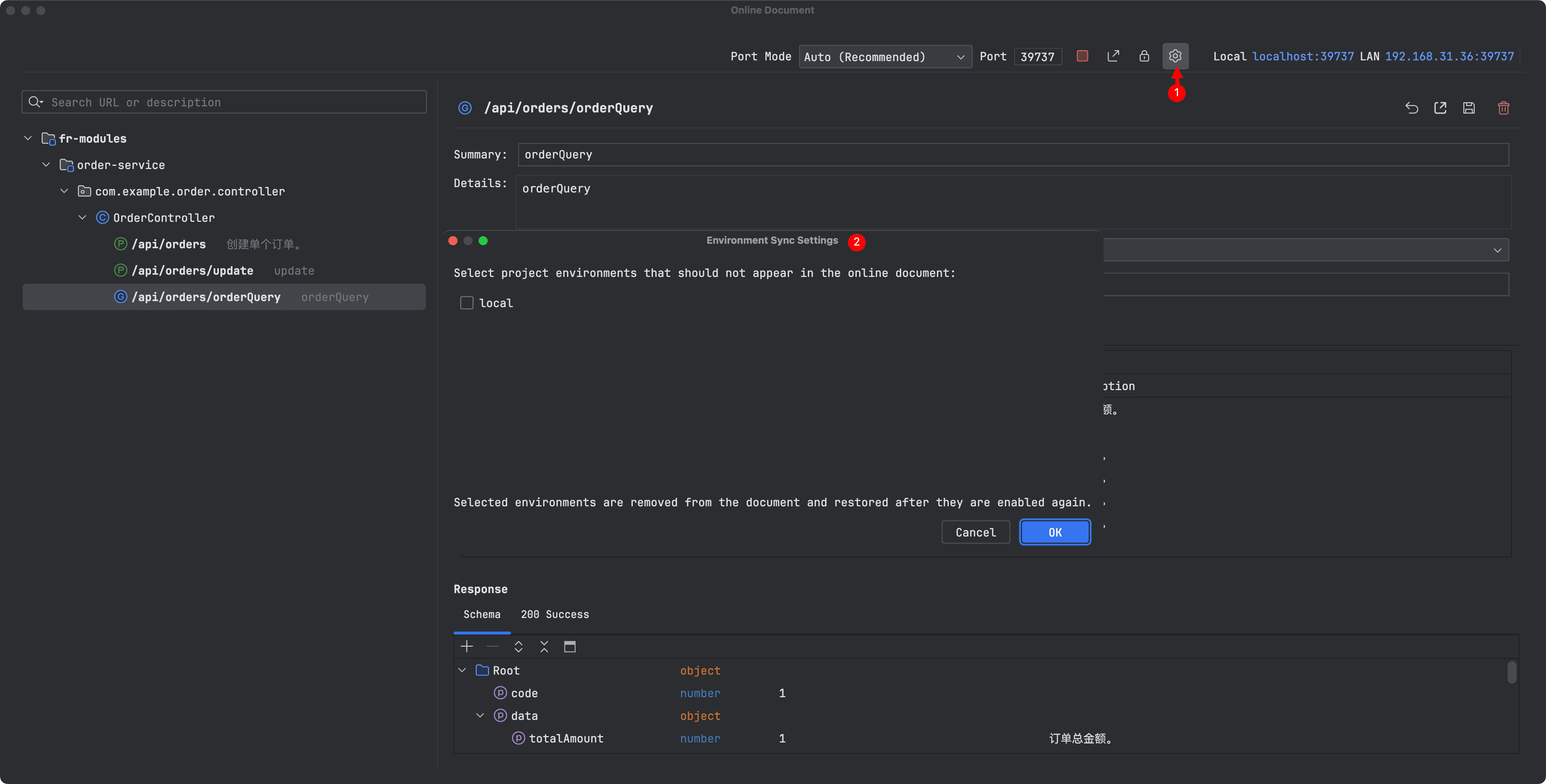Viewport: 1546px width, 784px height.
Task: Click the OrderController class icon
Action: tap(103, 218)
